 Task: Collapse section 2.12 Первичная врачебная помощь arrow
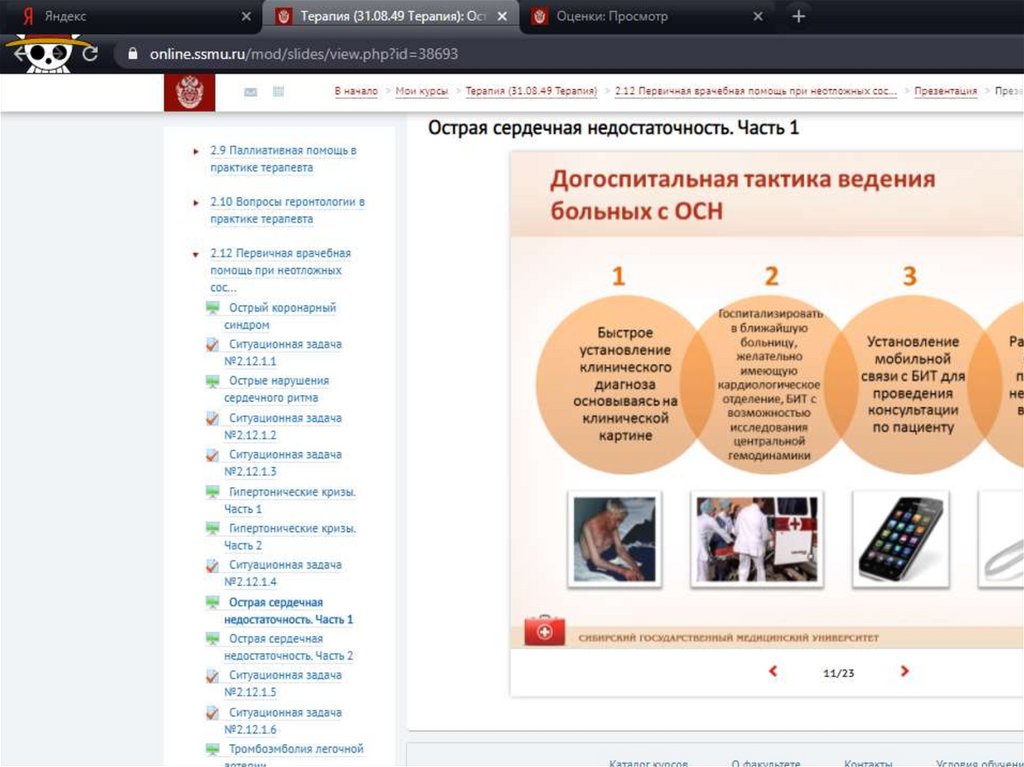click(x=195, y=254)
